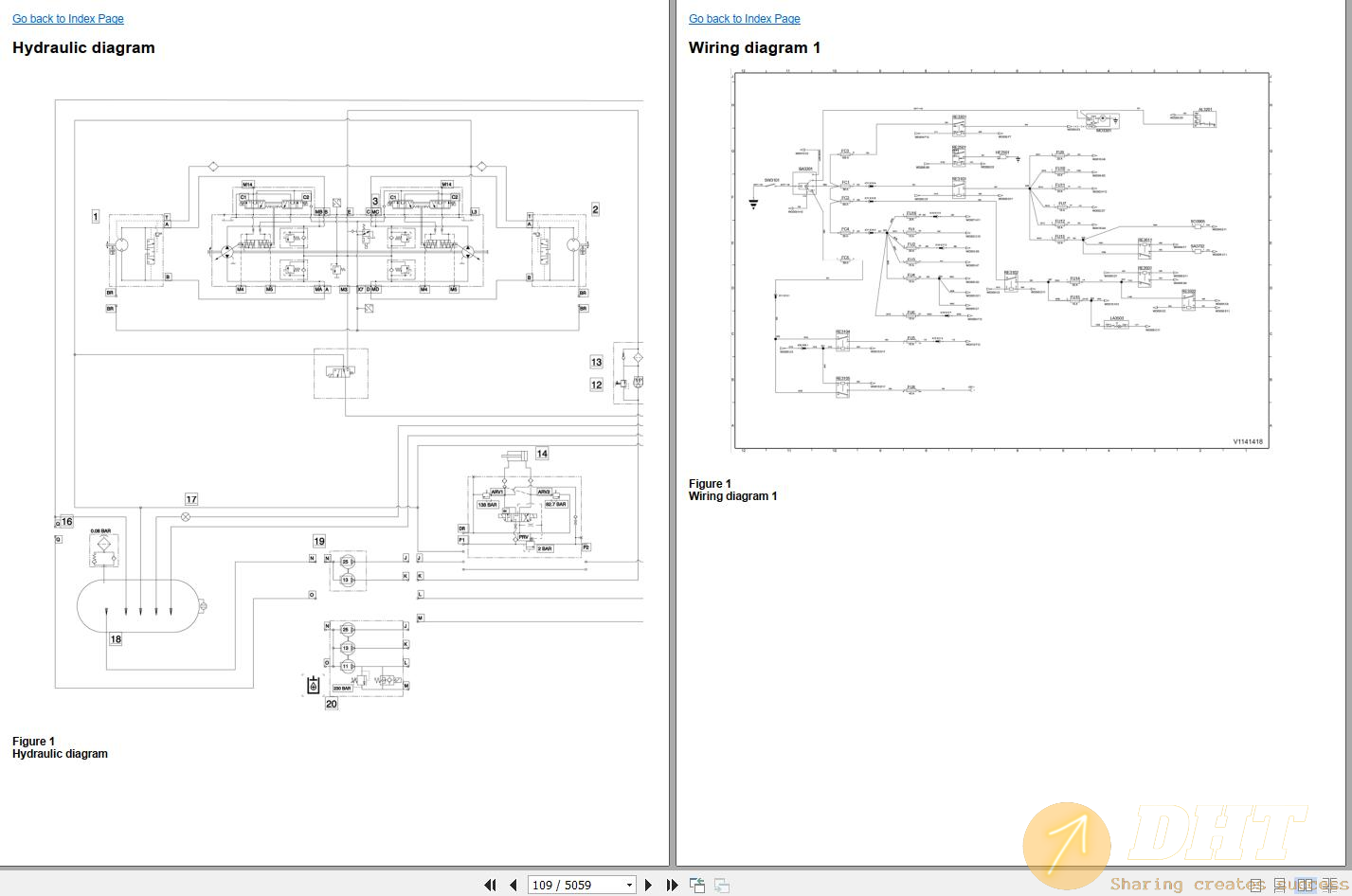The height and width of the screenshot is (896, 1352).
Task: Follow Go back to Index Page link above Hydraulic diagram
Action: pyautogui.click(x=68, y=19)
